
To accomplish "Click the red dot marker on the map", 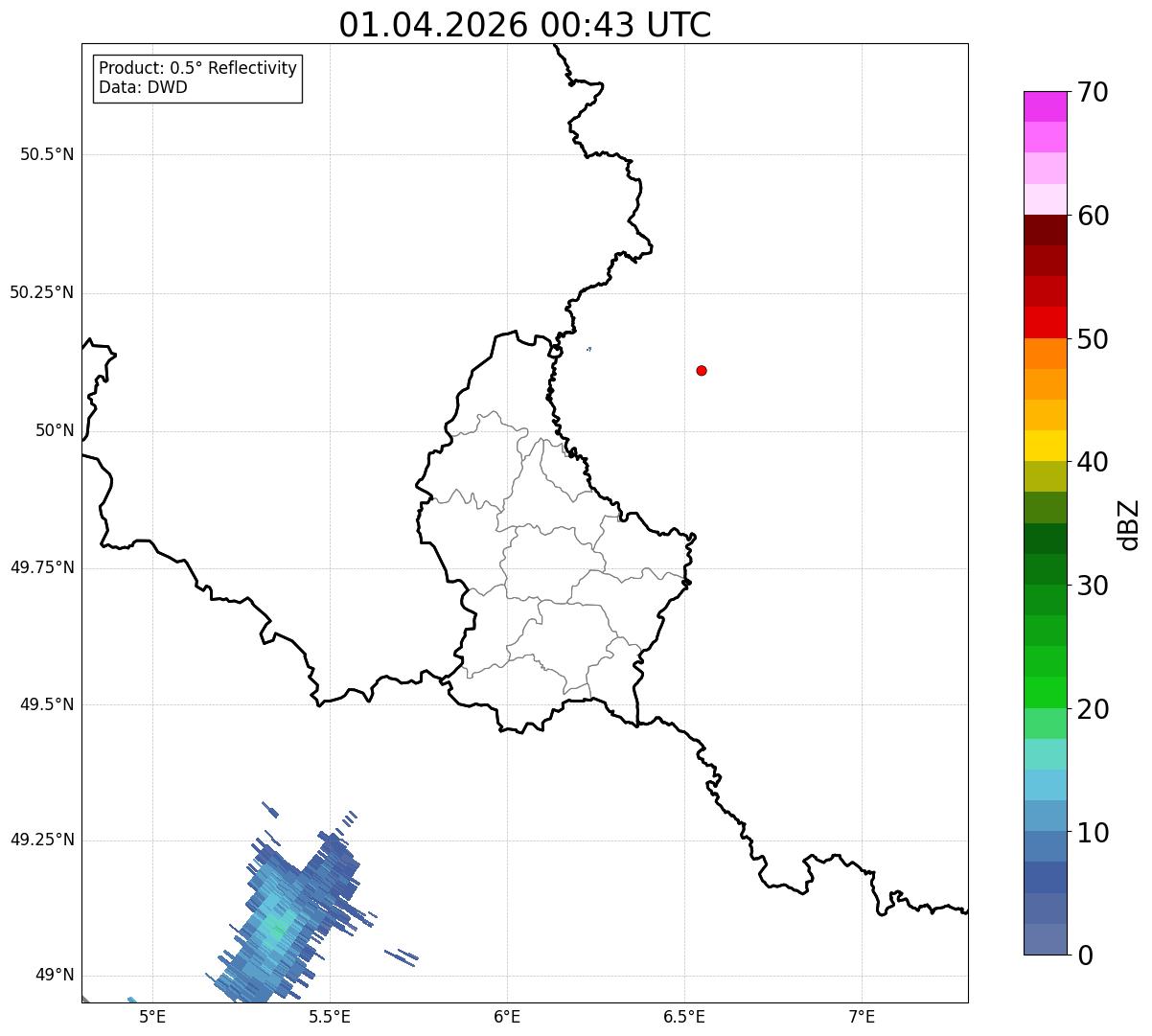I will pyautogui.click(x=702, y=370).
